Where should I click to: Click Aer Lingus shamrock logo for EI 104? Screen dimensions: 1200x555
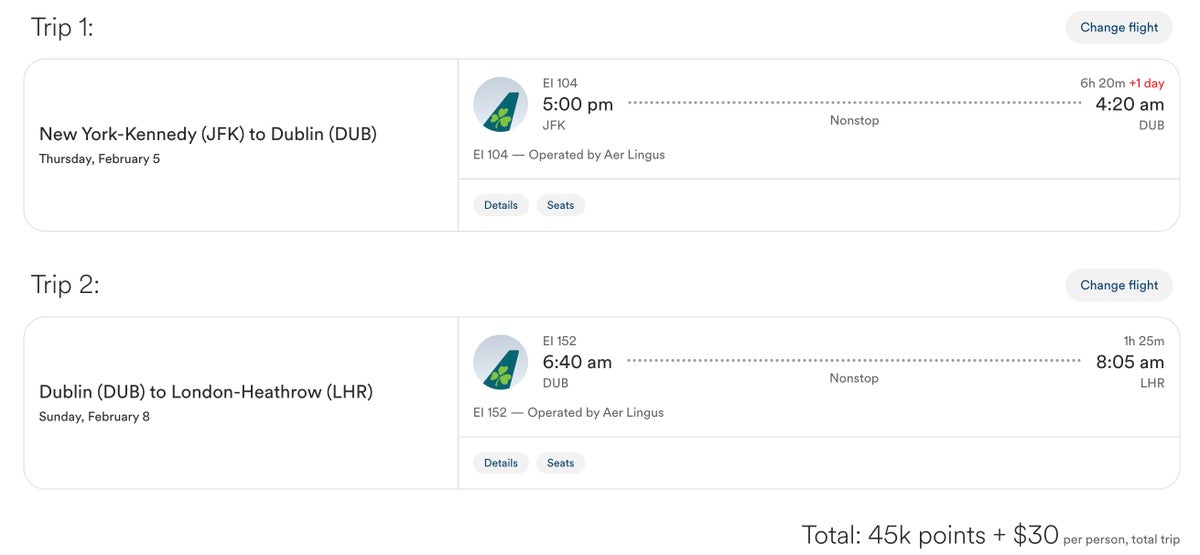coord(500,105)
